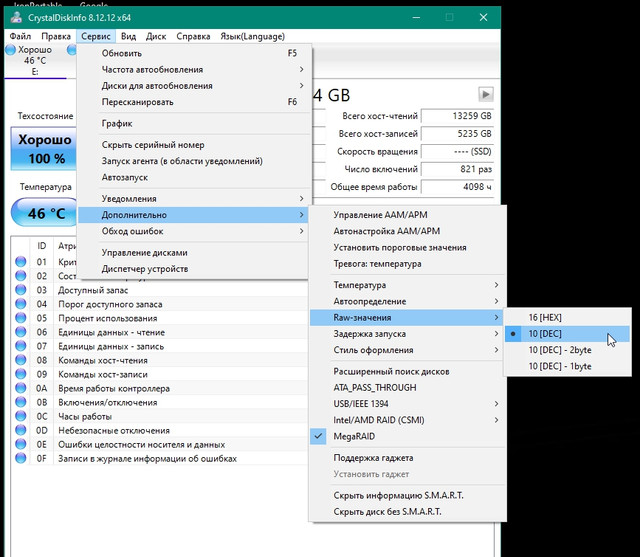Click the status orb for attribute 01
This screenshot has height=557, width=640.
point(20,262)
